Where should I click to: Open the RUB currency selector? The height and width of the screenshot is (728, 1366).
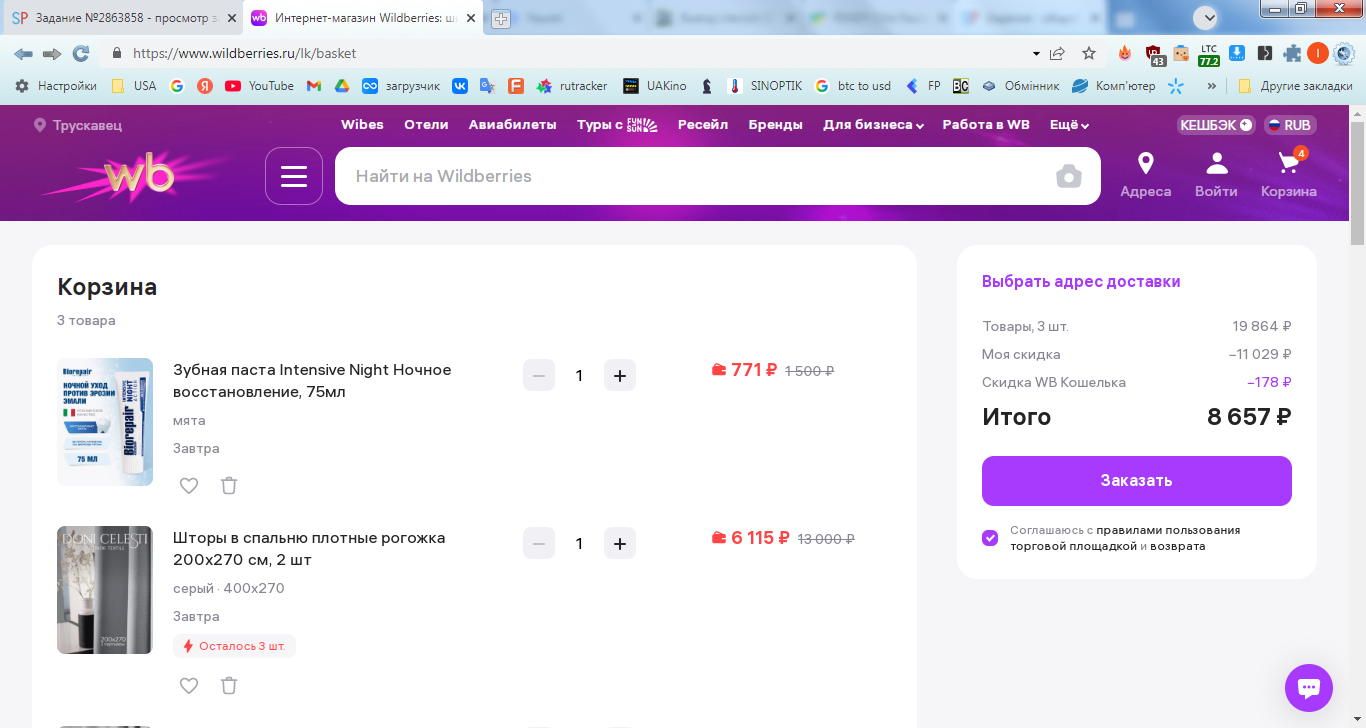[1290, 125]
